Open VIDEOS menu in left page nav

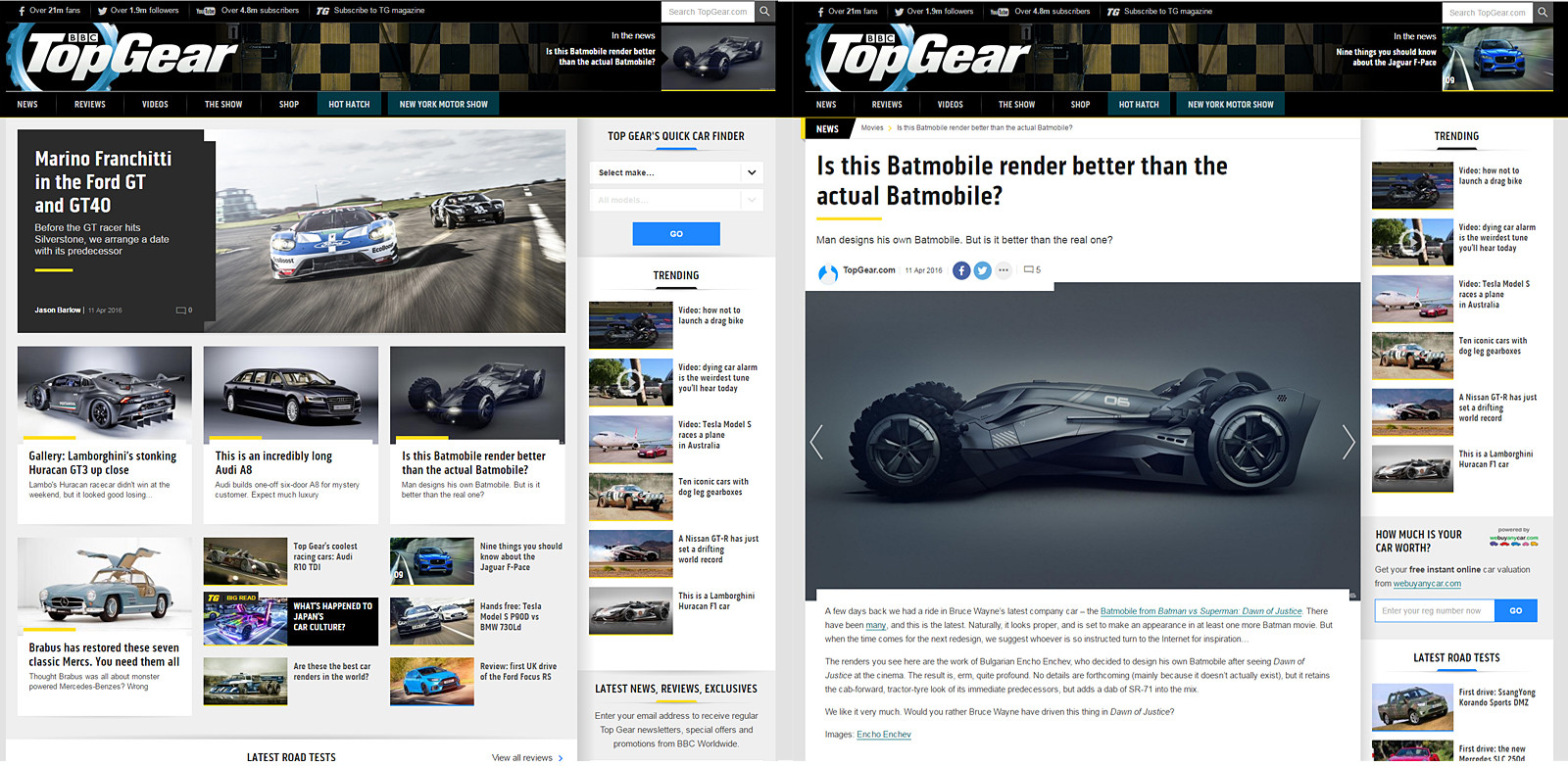click(x=155, y=104)
